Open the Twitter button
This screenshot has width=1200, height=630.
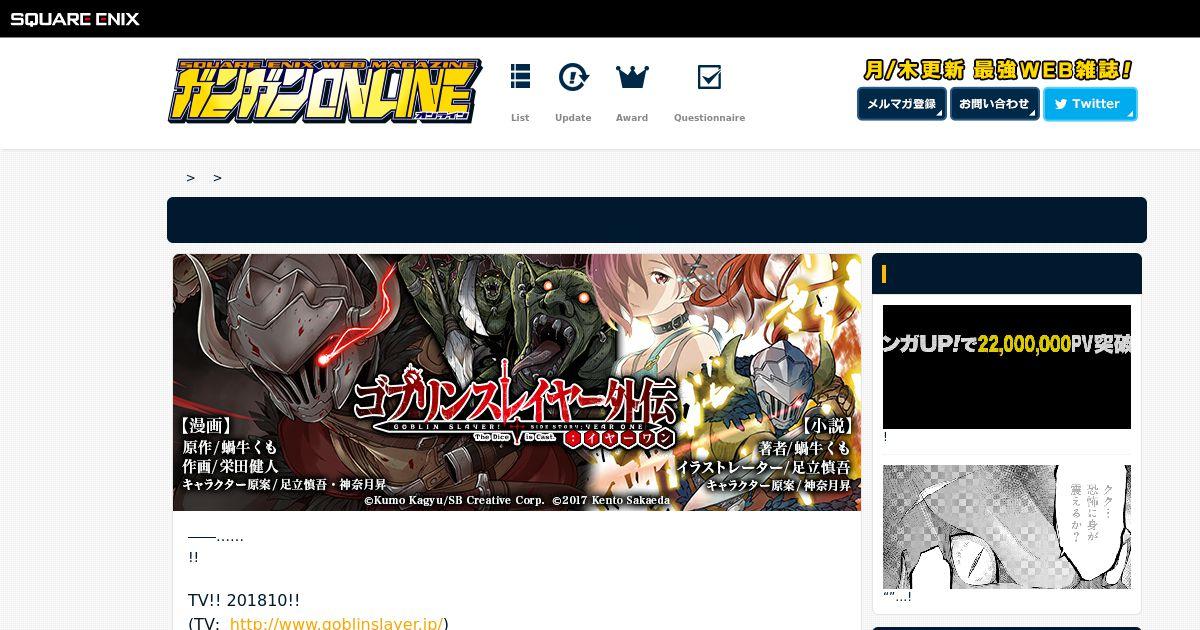[1090, 104]
